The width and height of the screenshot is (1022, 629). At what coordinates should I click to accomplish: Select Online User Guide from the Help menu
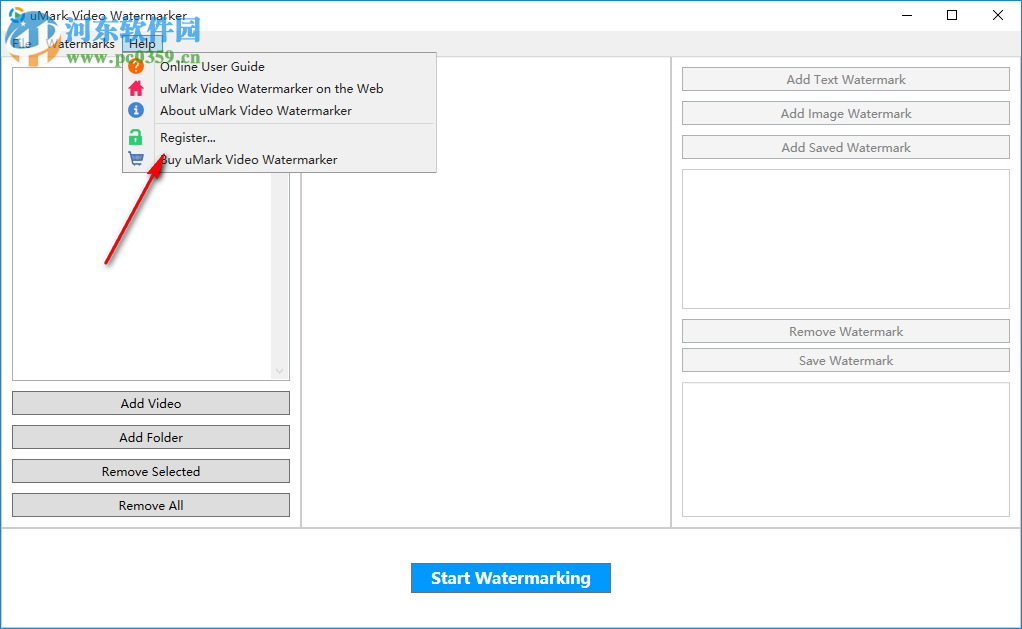[212, 66]
